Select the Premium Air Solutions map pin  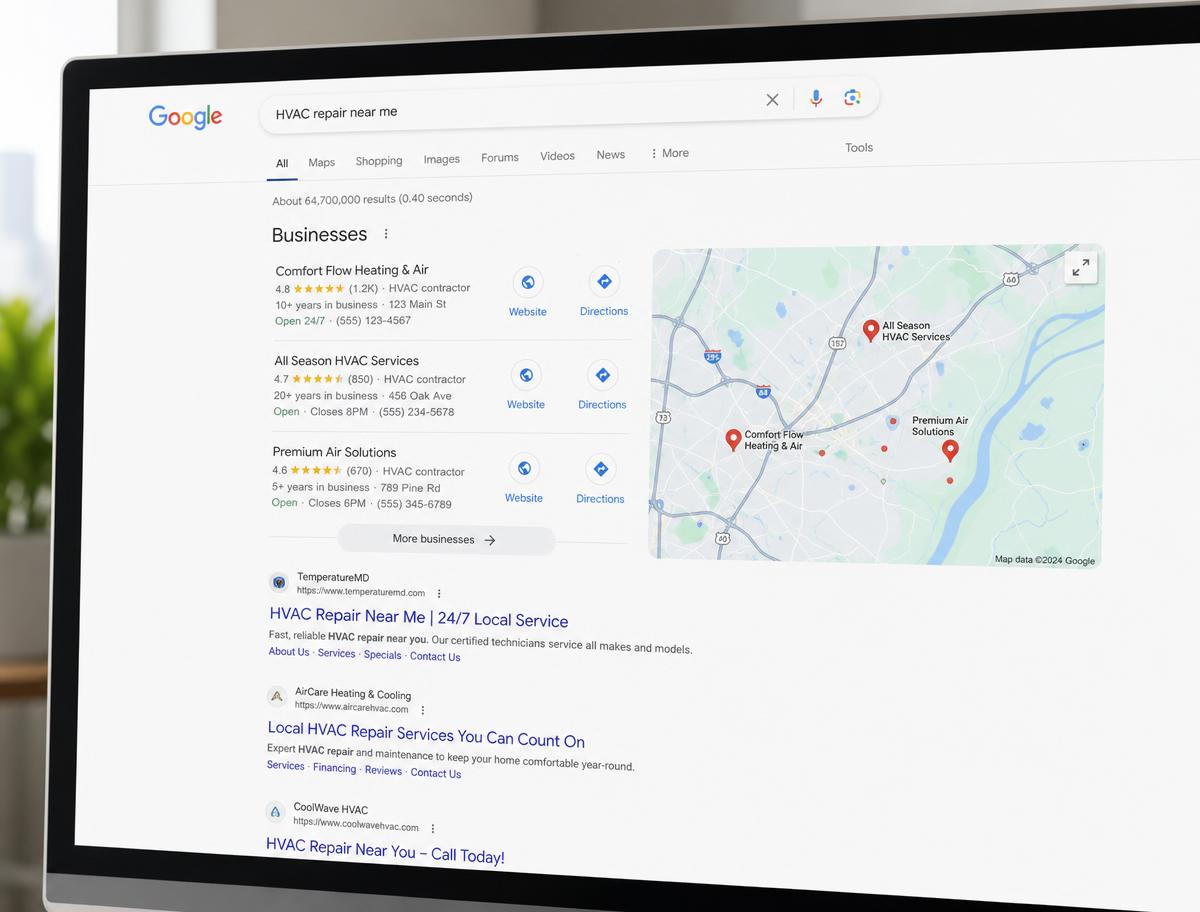950,451
